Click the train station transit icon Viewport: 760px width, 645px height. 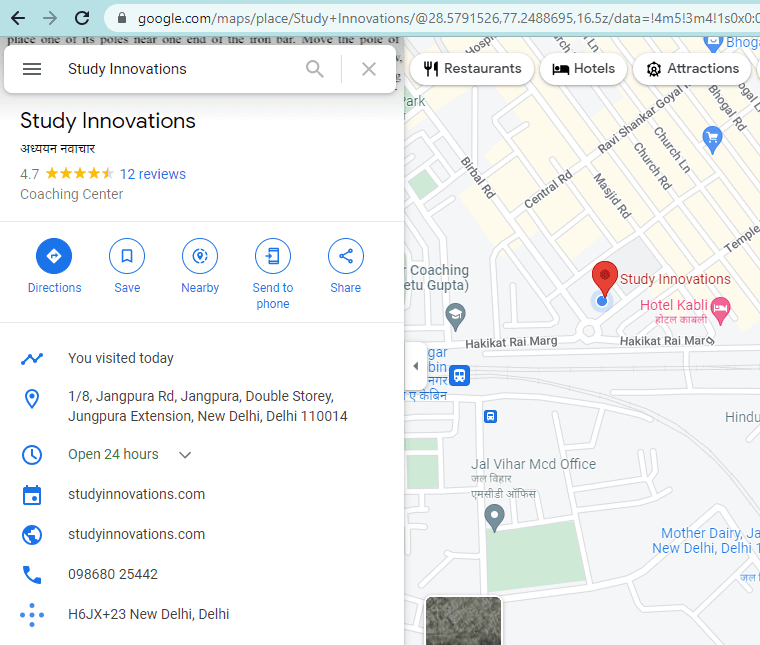click(459, 376)
